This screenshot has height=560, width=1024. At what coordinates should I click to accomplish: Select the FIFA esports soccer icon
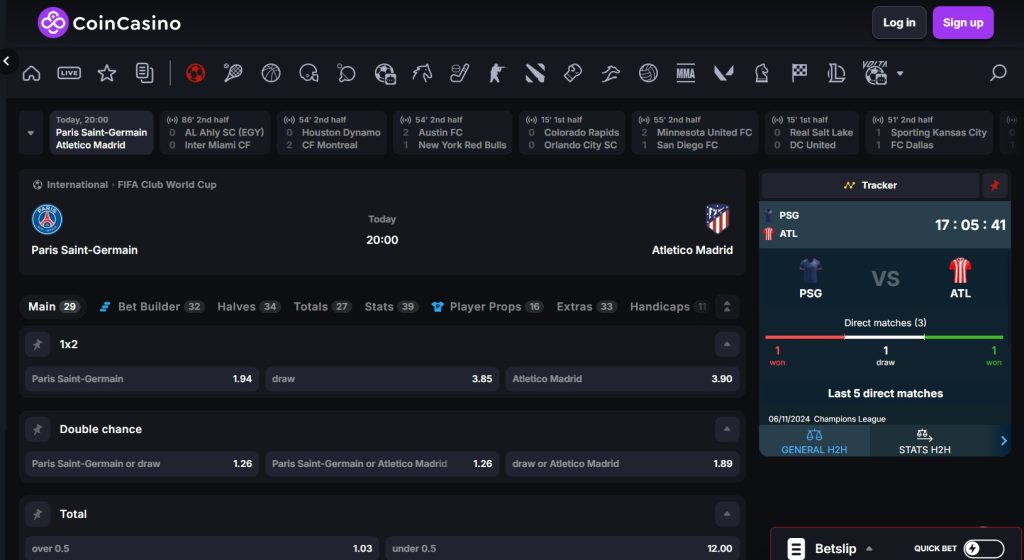click(x=385, y=73)
